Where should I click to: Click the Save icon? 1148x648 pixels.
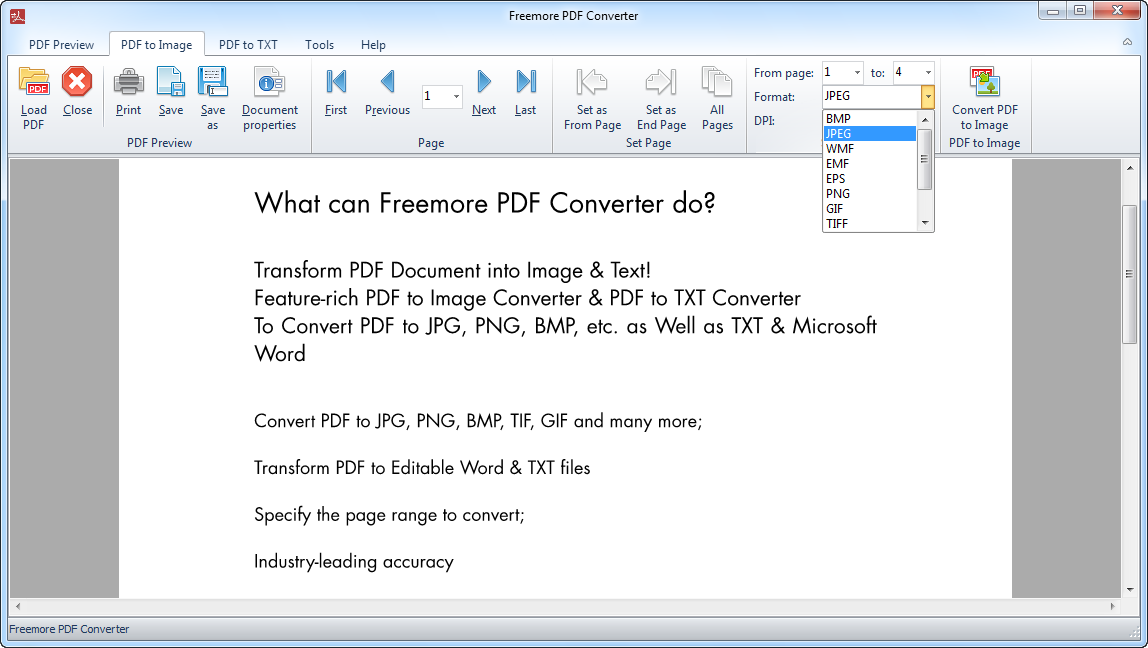[x=170, y=95]
